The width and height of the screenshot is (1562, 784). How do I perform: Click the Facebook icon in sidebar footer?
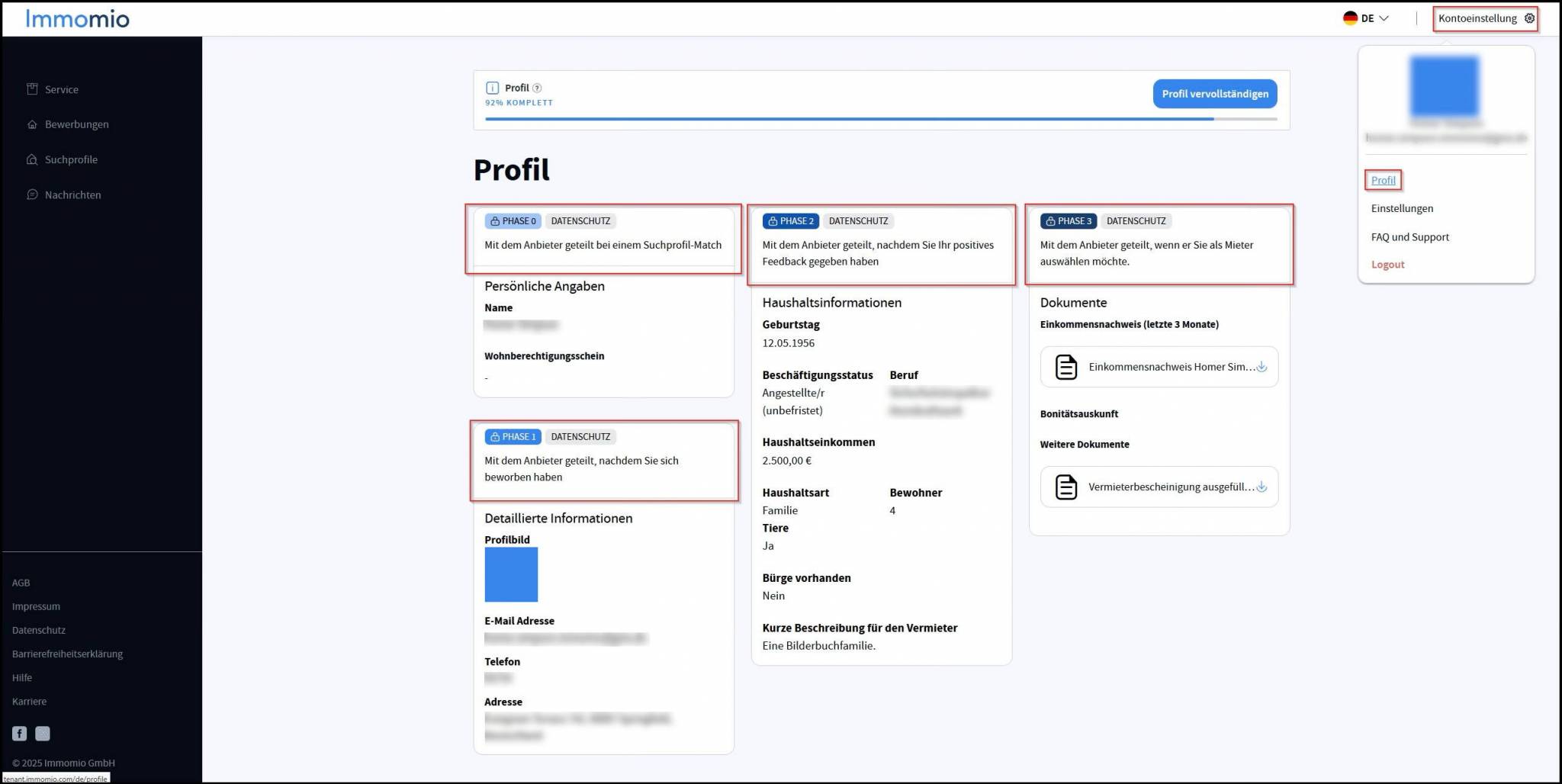(20, 734)
